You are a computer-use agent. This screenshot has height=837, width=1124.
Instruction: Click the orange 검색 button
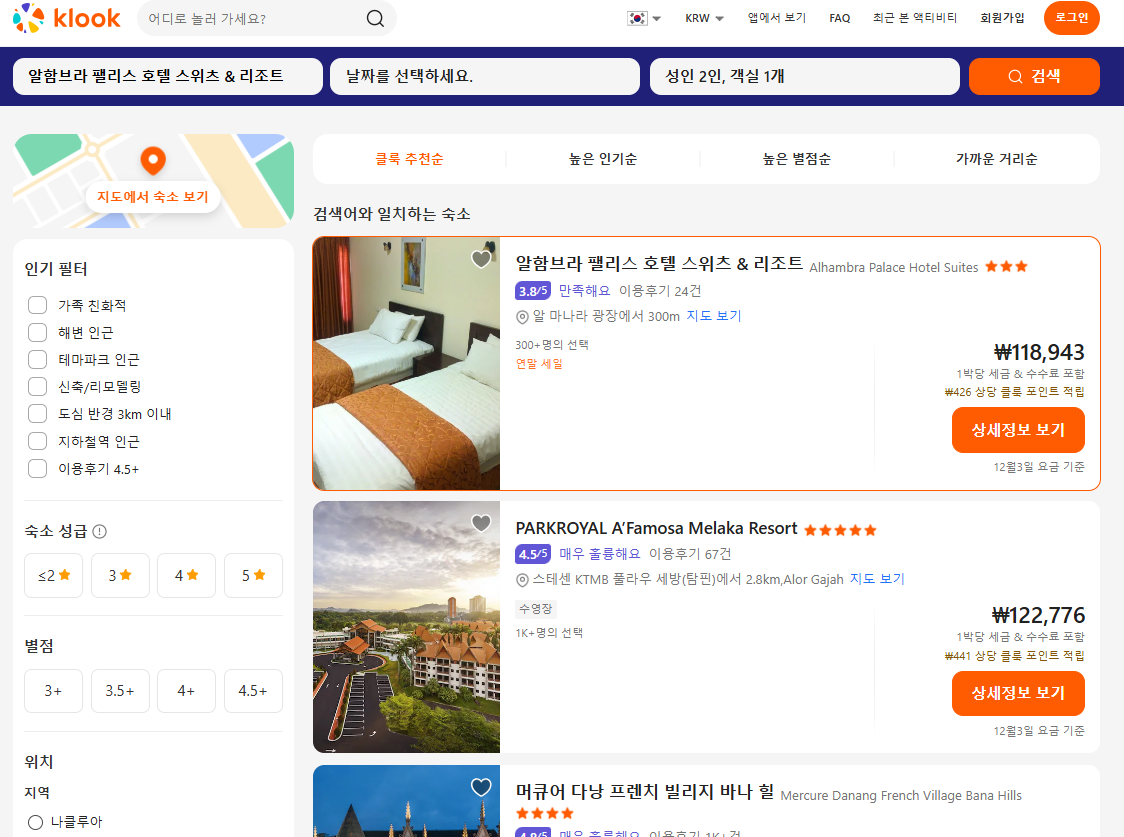(x=1034, y=76)
